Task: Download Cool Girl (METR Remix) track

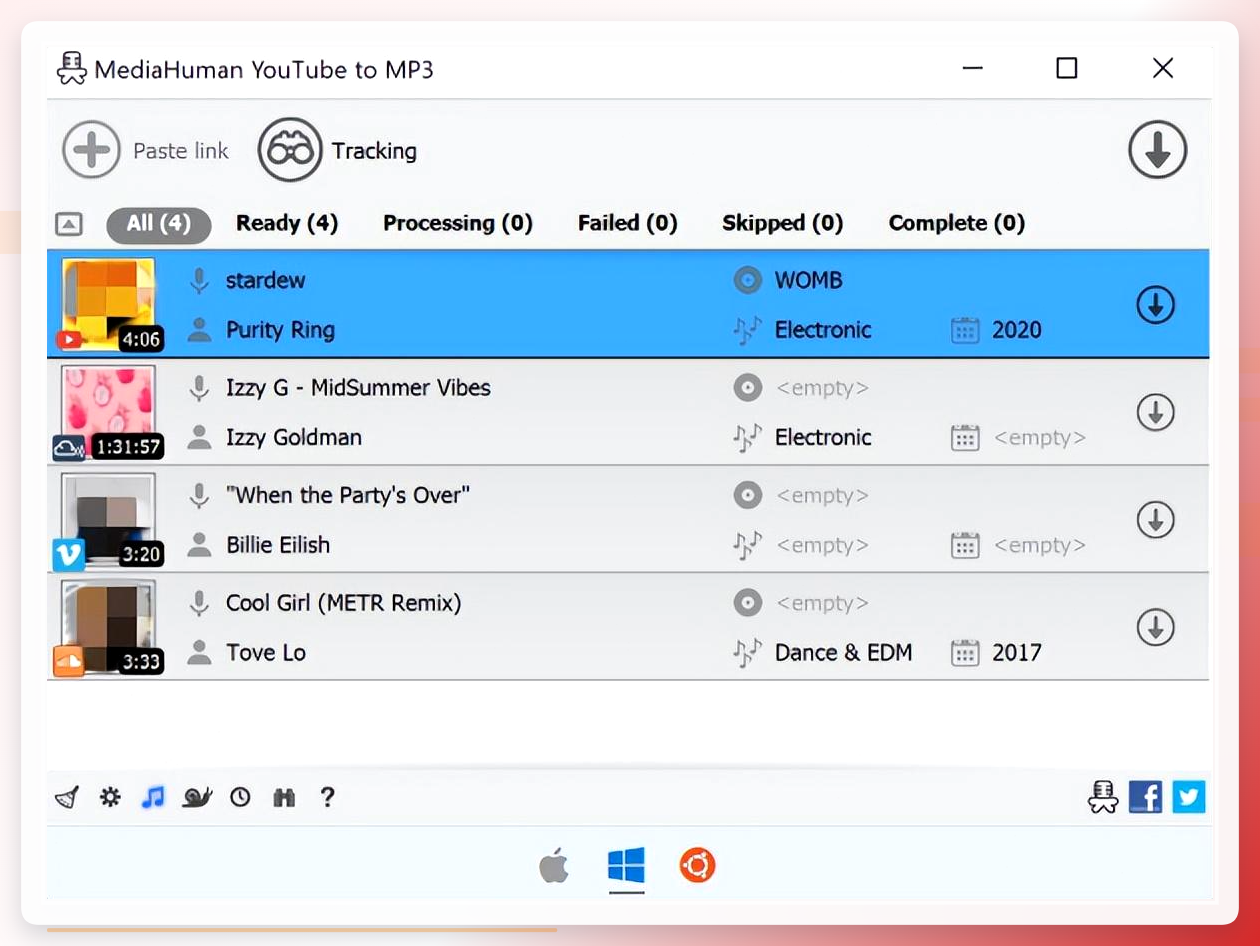Action: click(1155, 628)
